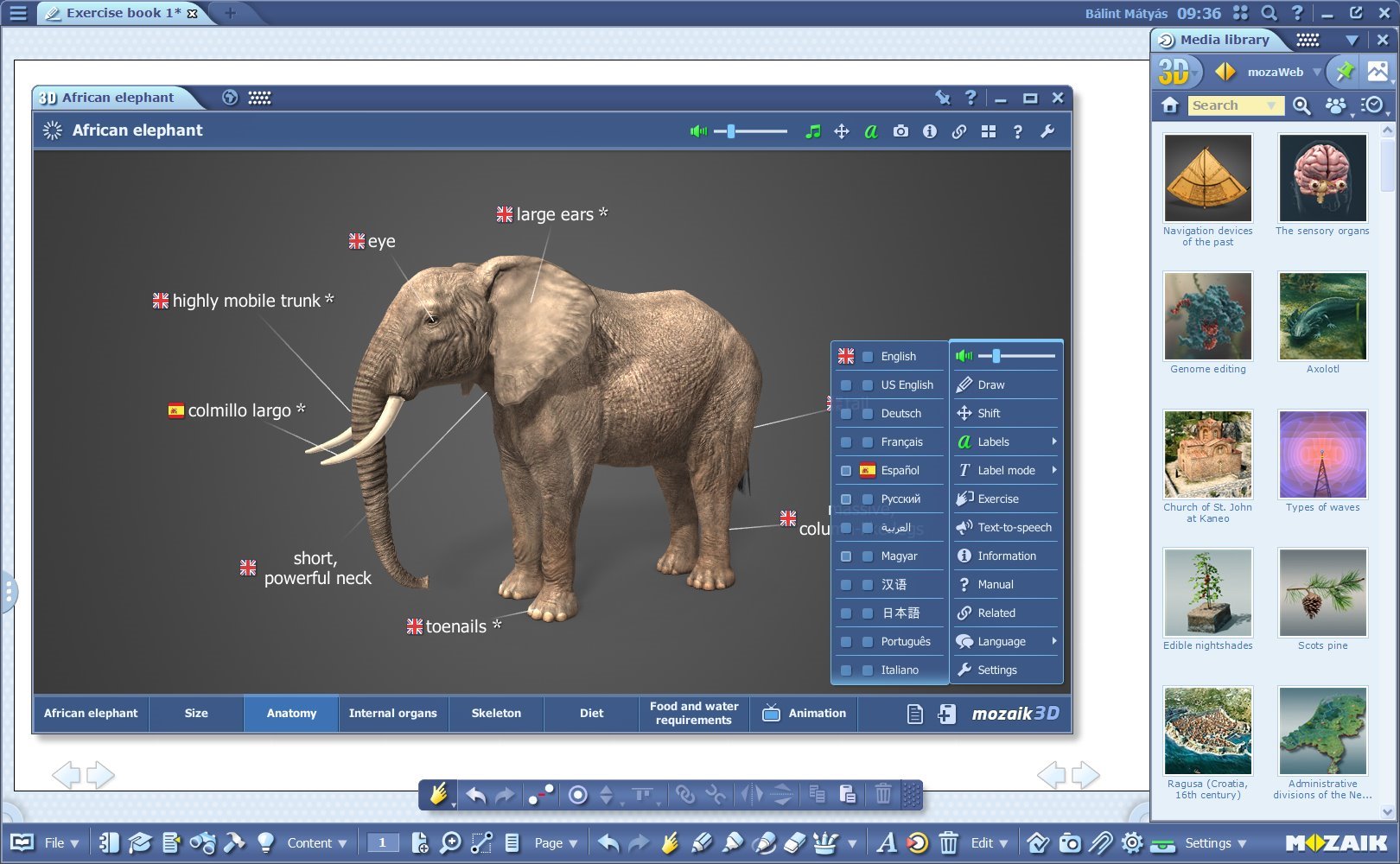
Task: Switch to the Skeleton tab
Action: point(496,713)
